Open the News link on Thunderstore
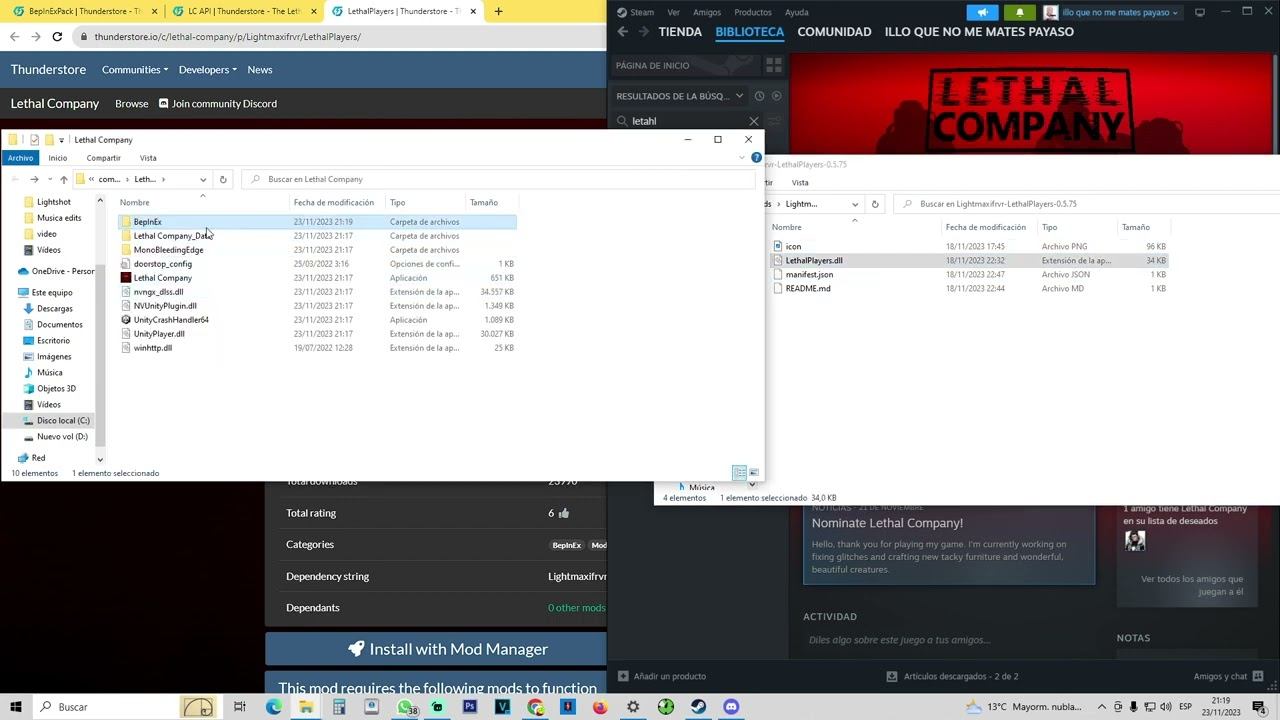Viewport: 1280px width, 720px height. (x=260, y=70)
